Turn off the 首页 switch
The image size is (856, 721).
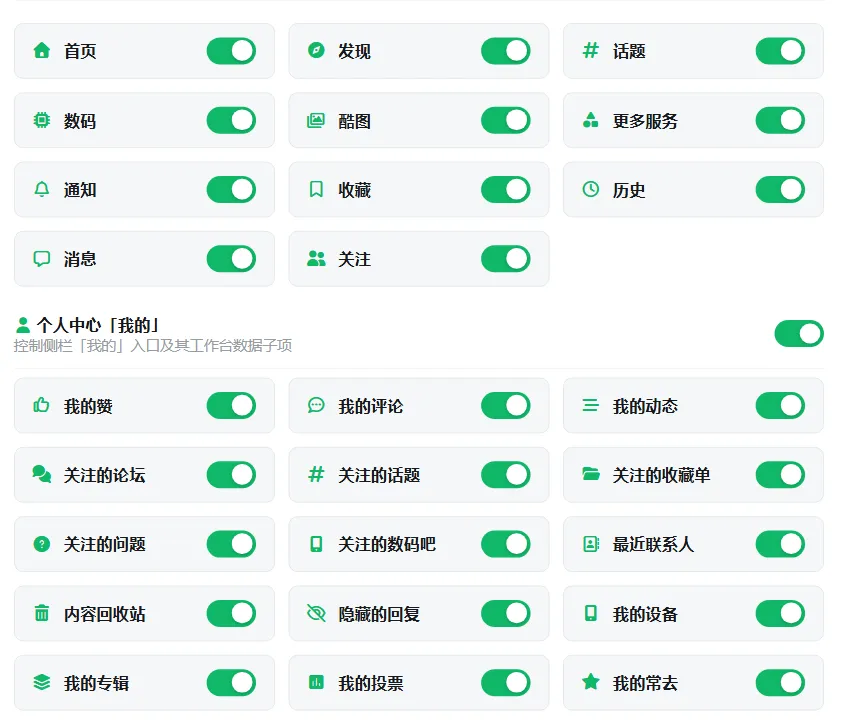[231, 51]
